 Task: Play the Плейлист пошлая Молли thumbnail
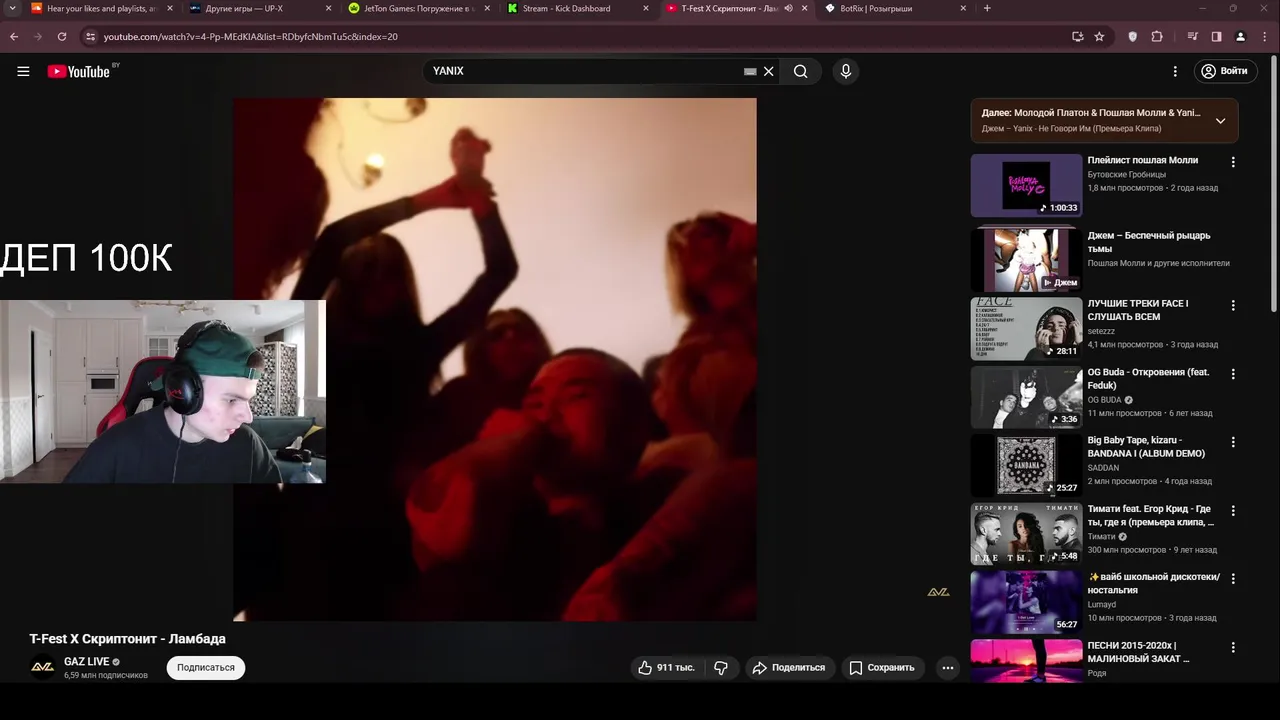(1026, 185)
